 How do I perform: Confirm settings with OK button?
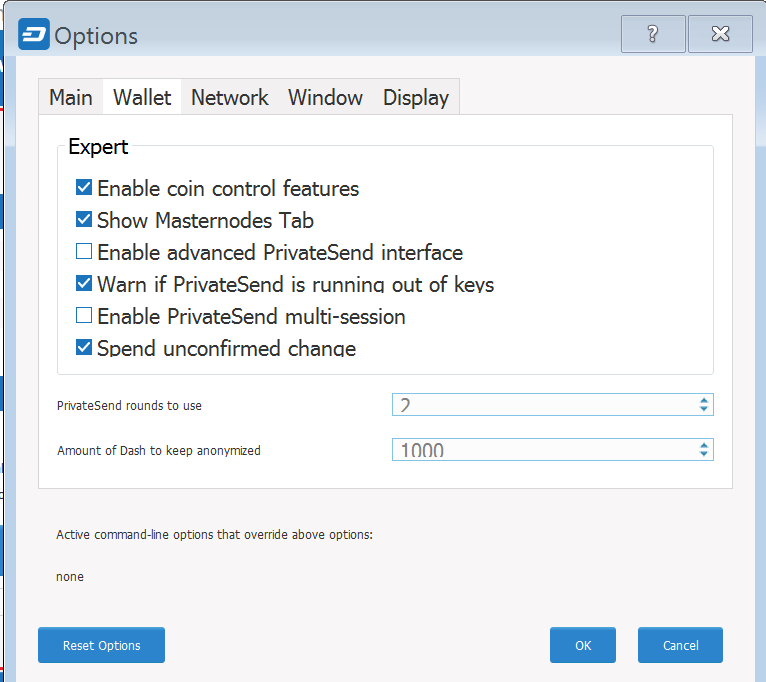click(583, 645)
